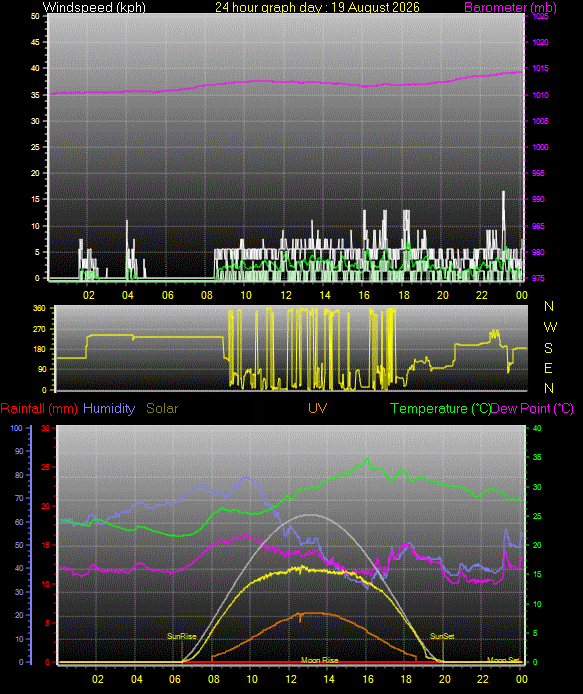Click the 1010 barometer scale value

point(540,95)
